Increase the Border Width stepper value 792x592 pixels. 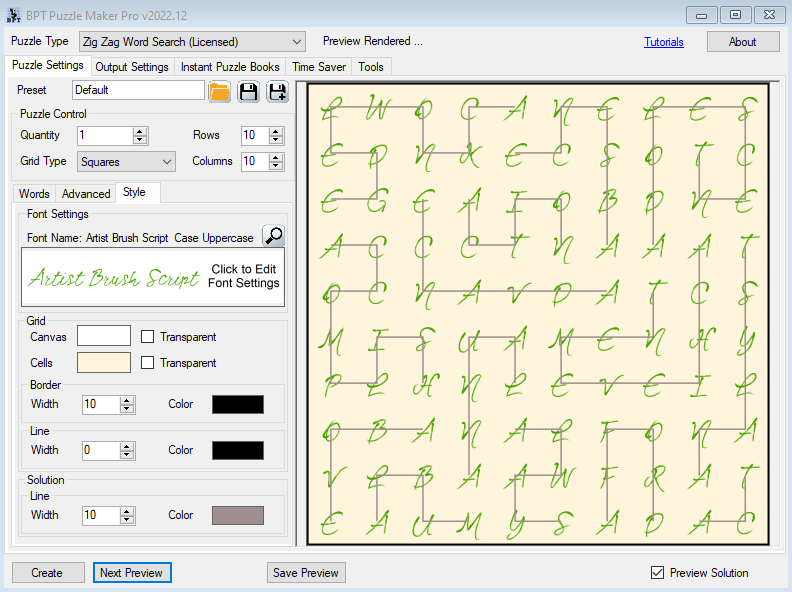coord(127,400)
